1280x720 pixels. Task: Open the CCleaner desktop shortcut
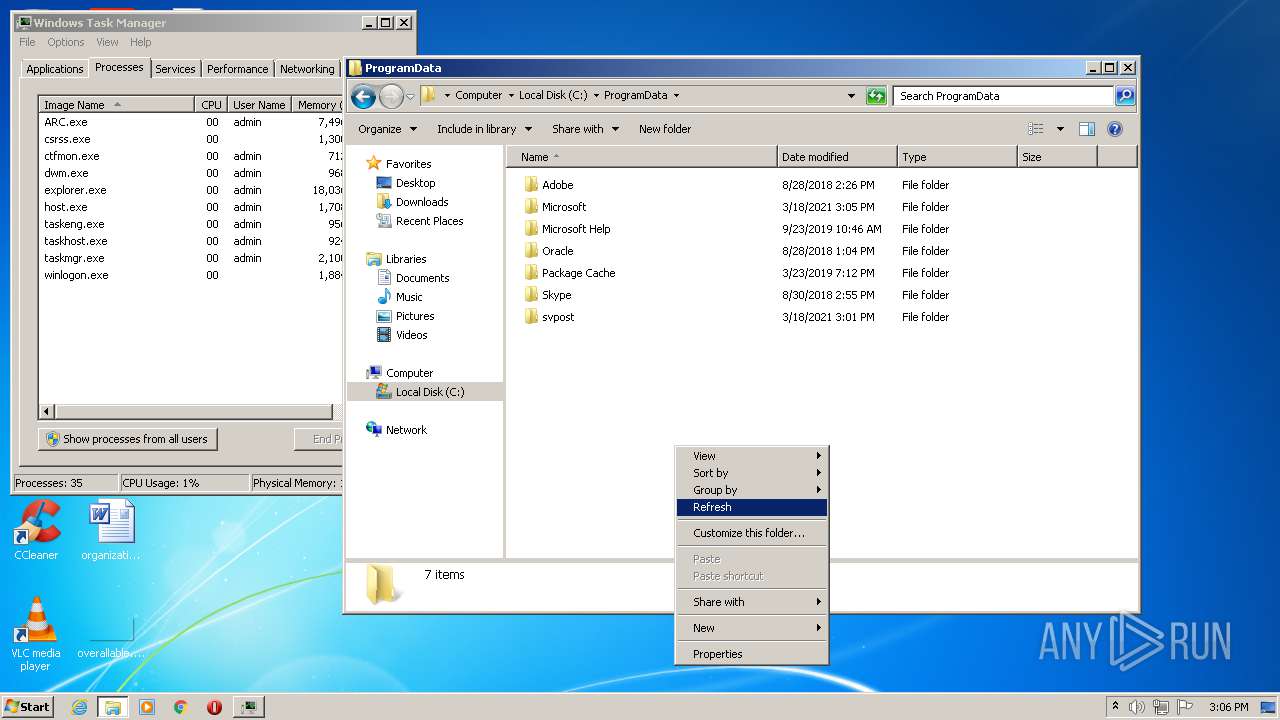point(36,530)
